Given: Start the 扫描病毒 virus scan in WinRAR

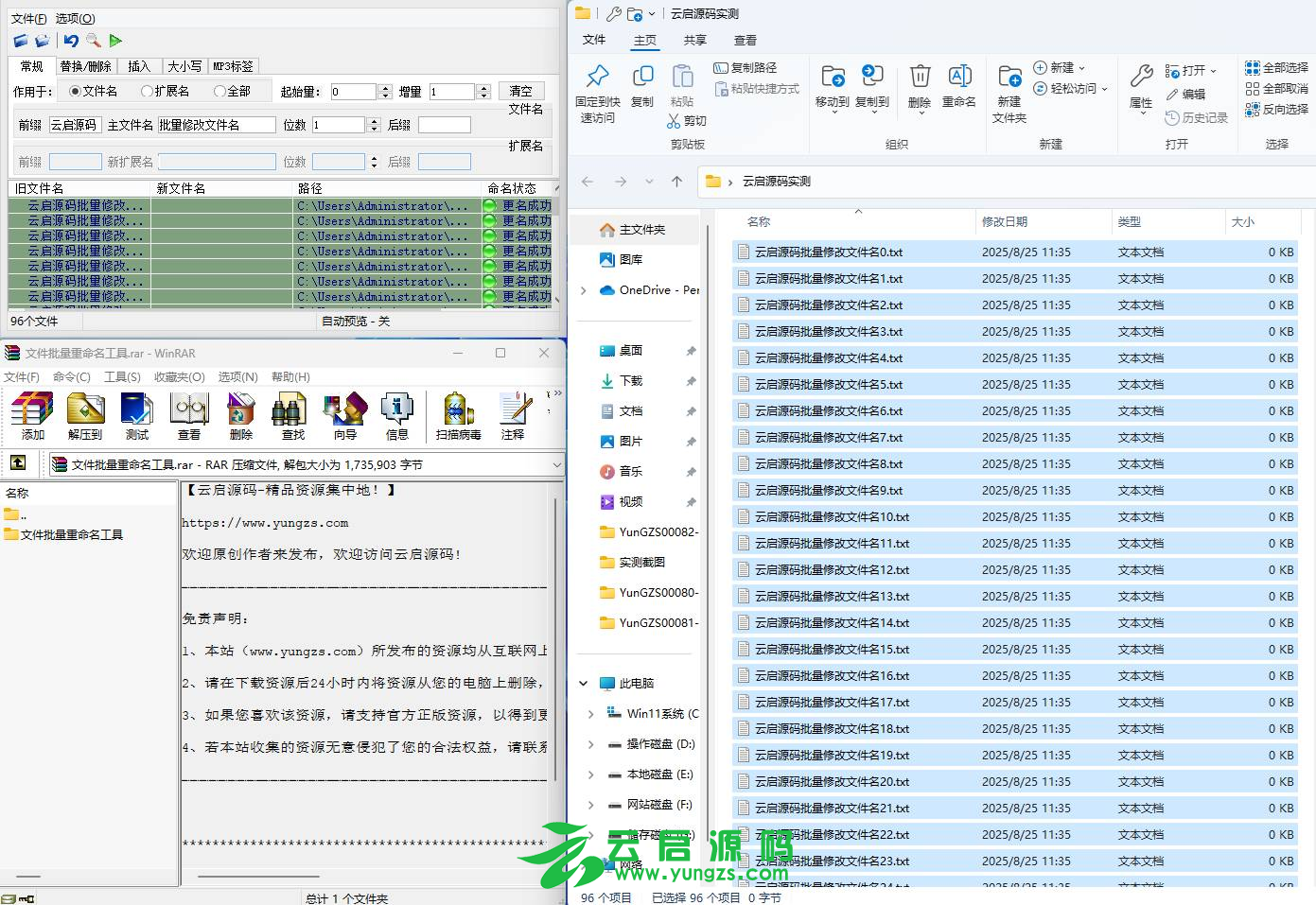Looking at the screenshot, I should [458, 414].
